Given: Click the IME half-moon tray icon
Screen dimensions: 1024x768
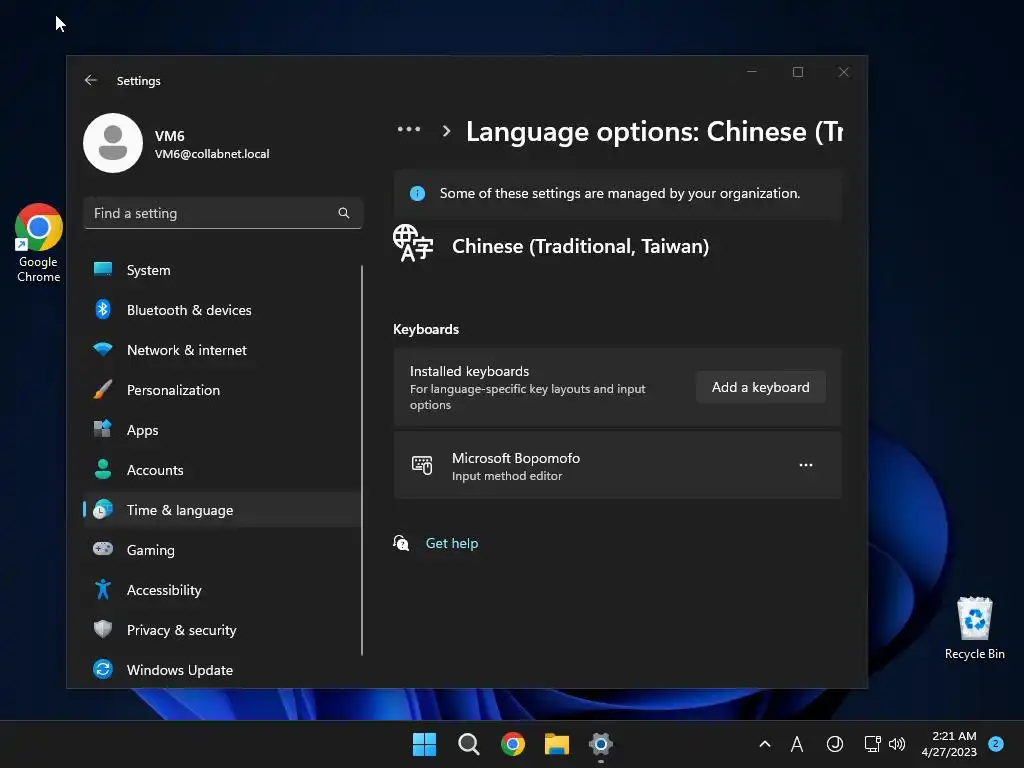Looking at the screenshot, I should click(835, 744).
